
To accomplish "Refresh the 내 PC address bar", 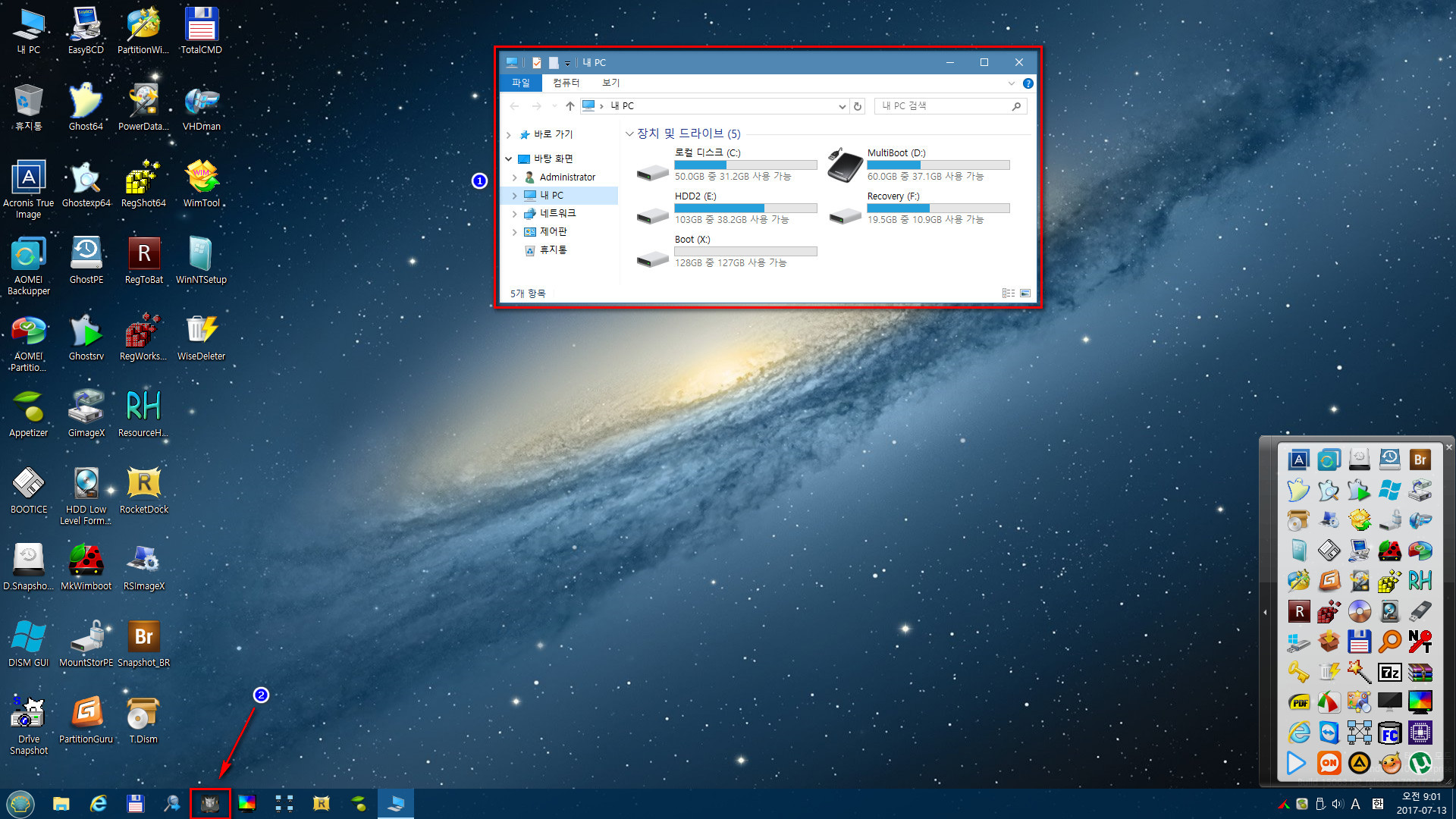I will [858, 106].
